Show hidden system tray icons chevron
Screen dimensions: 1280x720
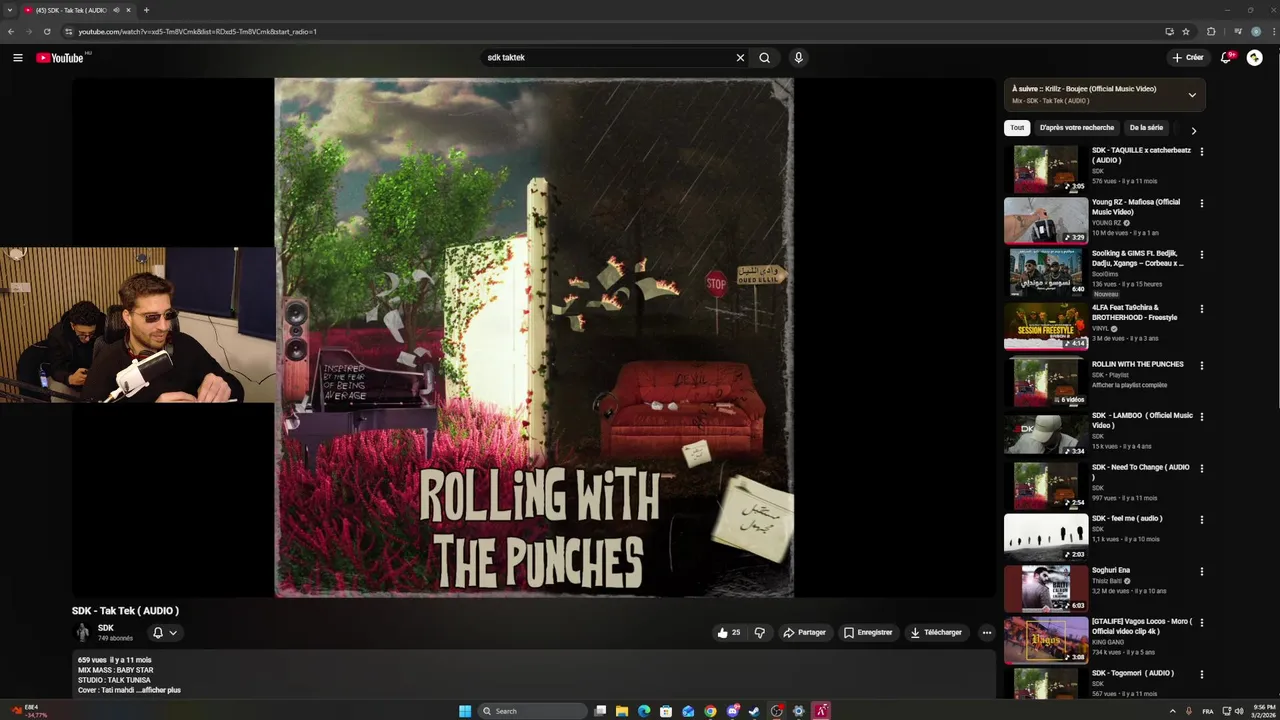[x=1173, y=711]
